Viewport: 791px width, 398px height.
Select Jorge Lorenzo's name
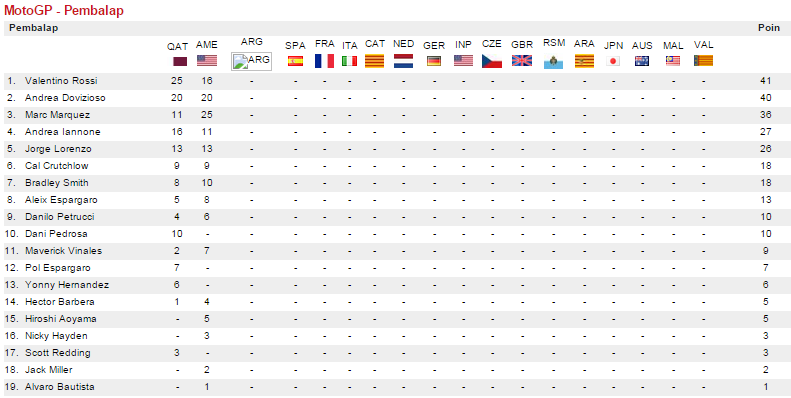[x=58, y=149]
